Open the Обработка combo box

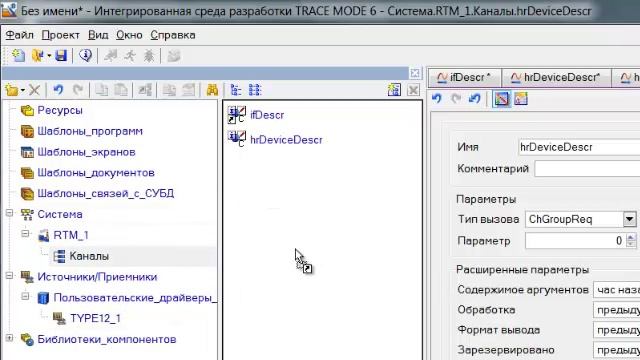coord(616,310)
